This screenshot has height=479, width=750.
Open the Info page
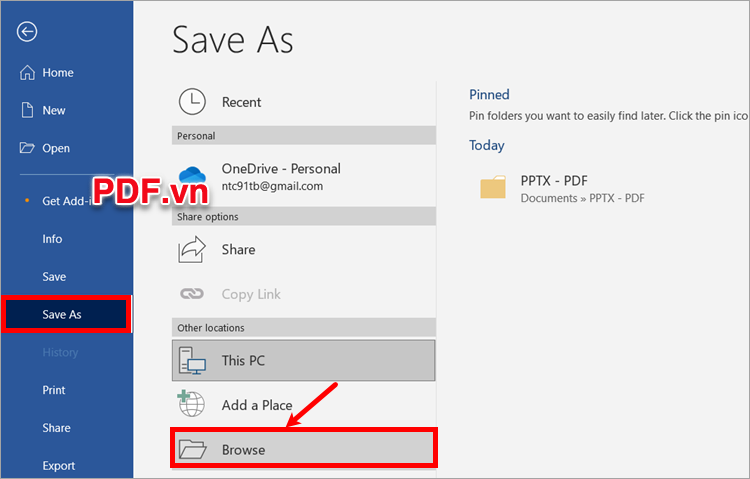point(52,239)
